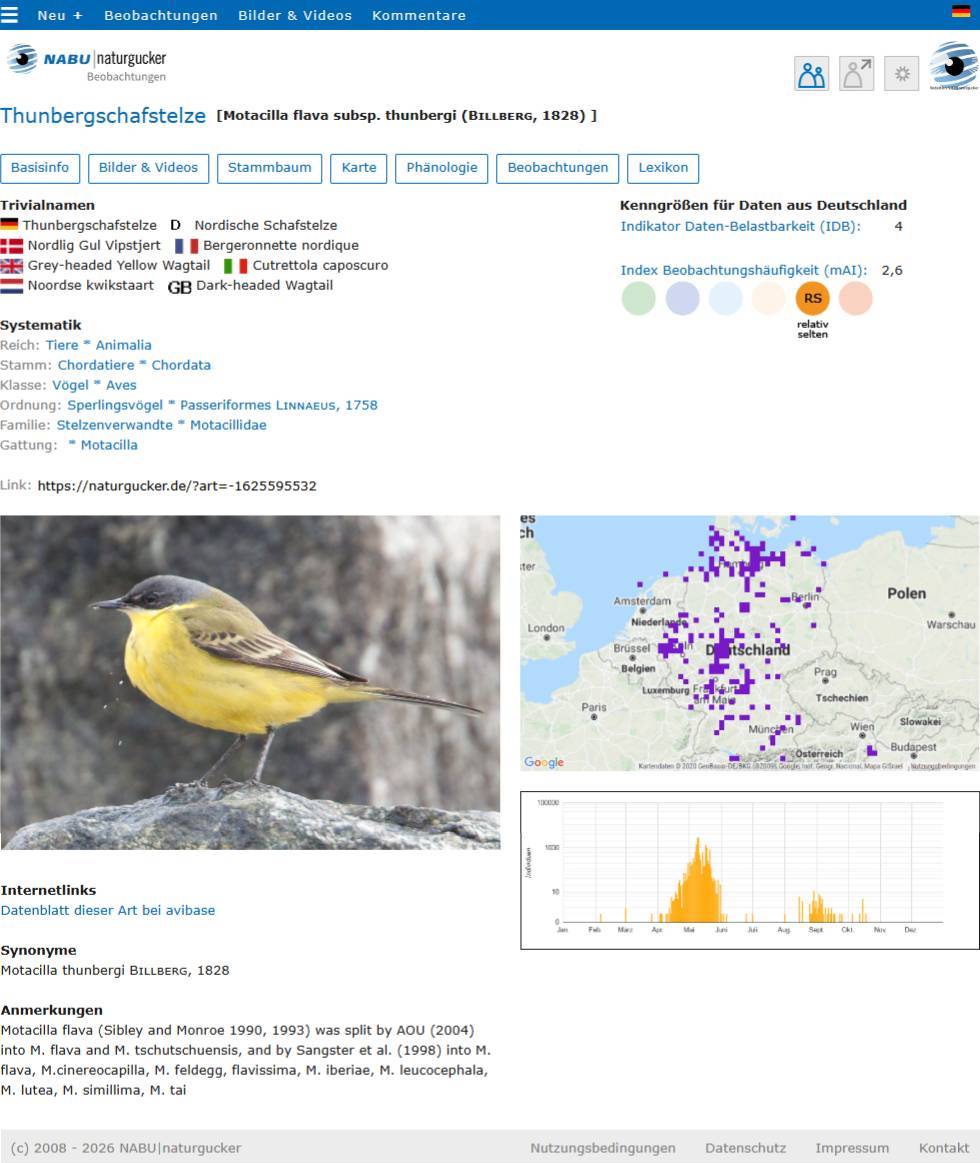
Task: Open the Sperlingsvögel order link
Action: click(x=115, y=405)
